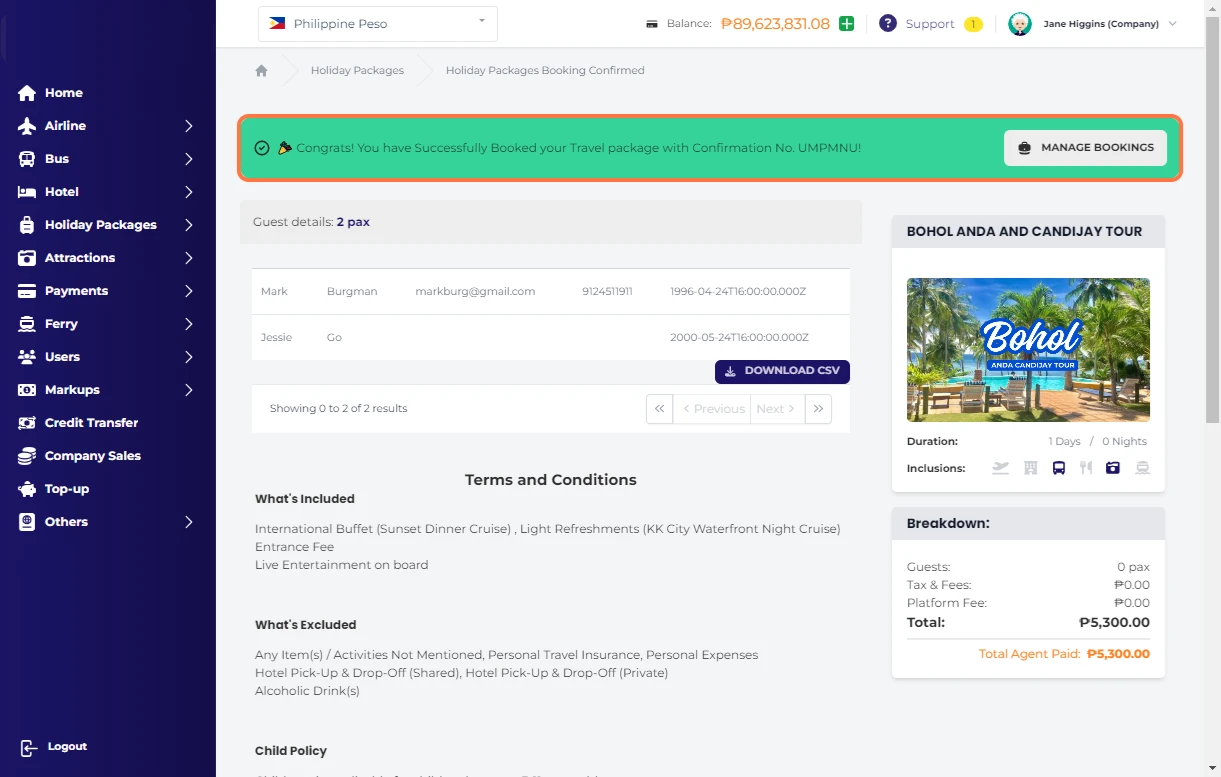Download the guest list CSV
This screenshot has height=777, width=1221.
(x=782, y=371)
